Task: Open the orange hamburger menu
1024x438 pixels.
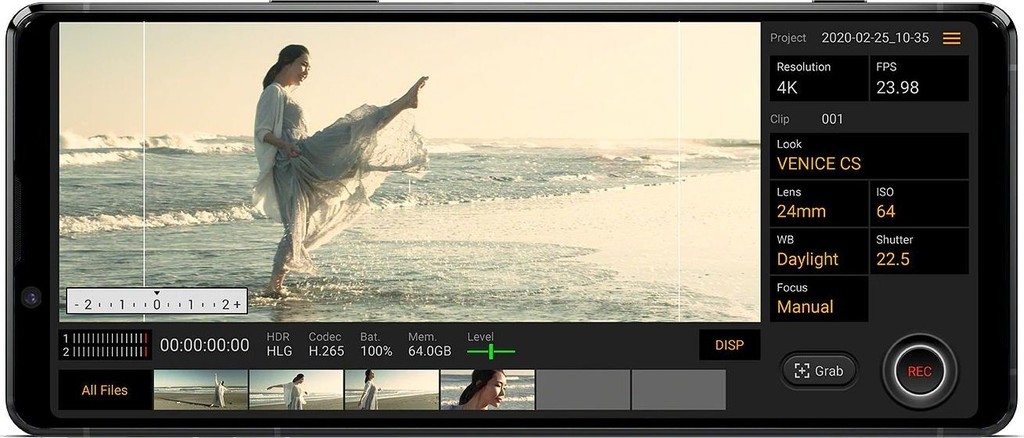Action: pos(951,38)
